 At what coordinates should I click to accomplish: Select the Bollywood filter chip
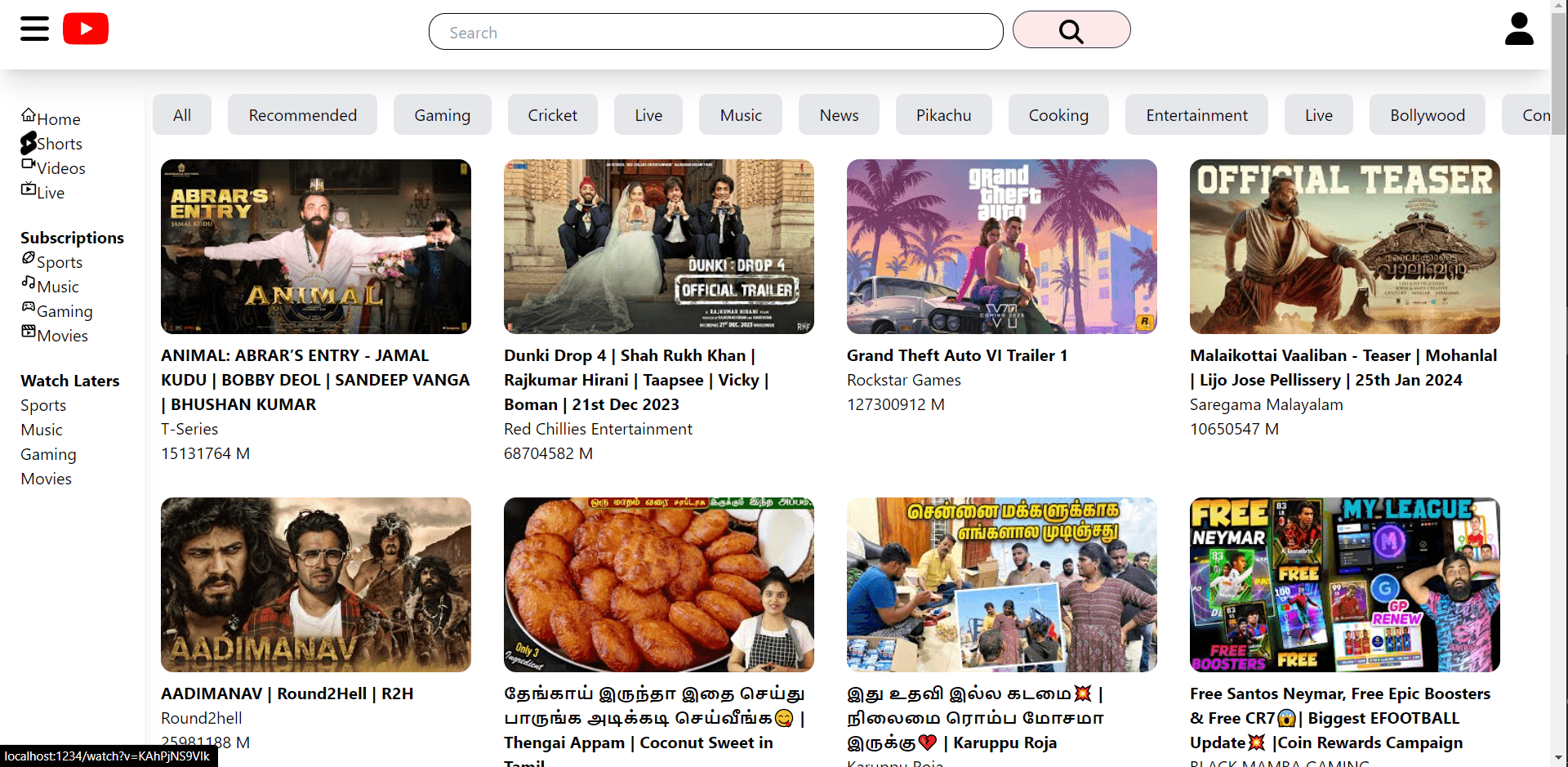pyautogui.click(x=1428, y=115)
